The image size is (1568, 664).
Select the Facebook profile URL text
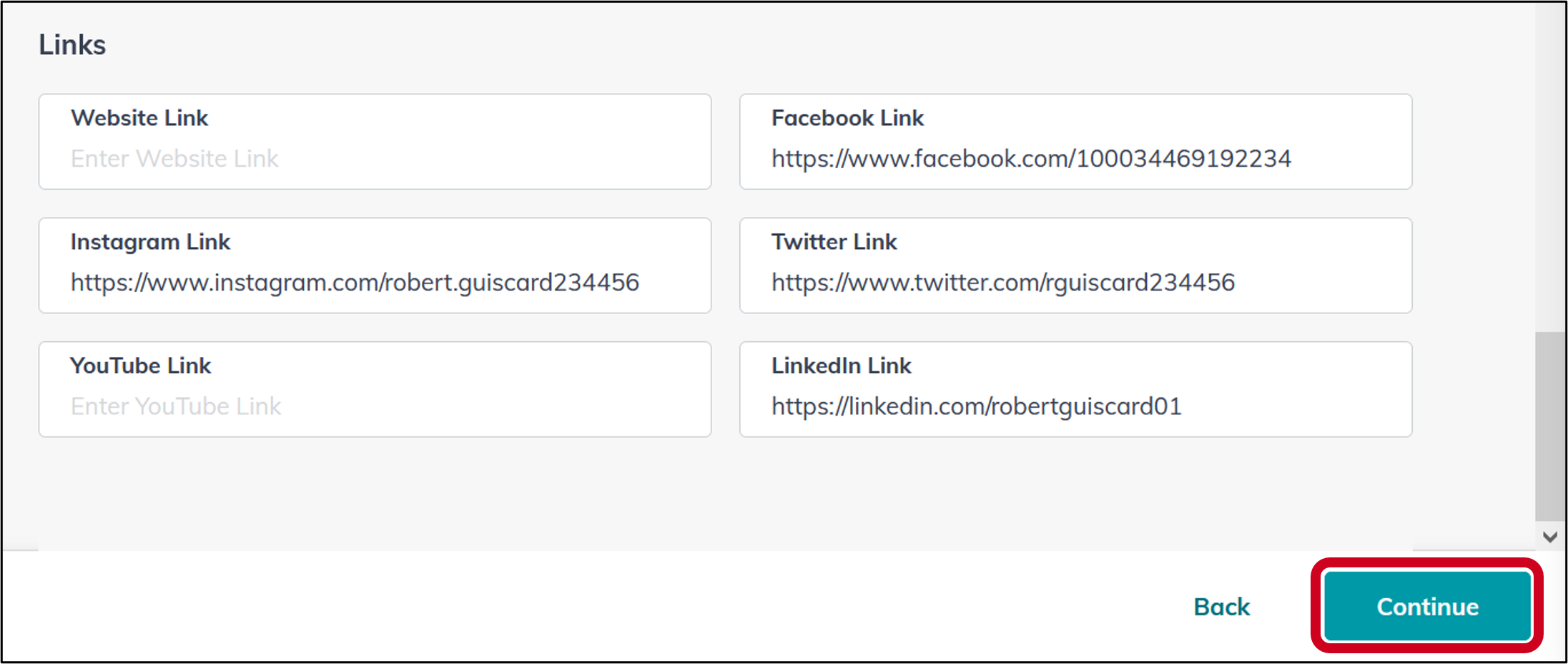(x=1031, y=158)
